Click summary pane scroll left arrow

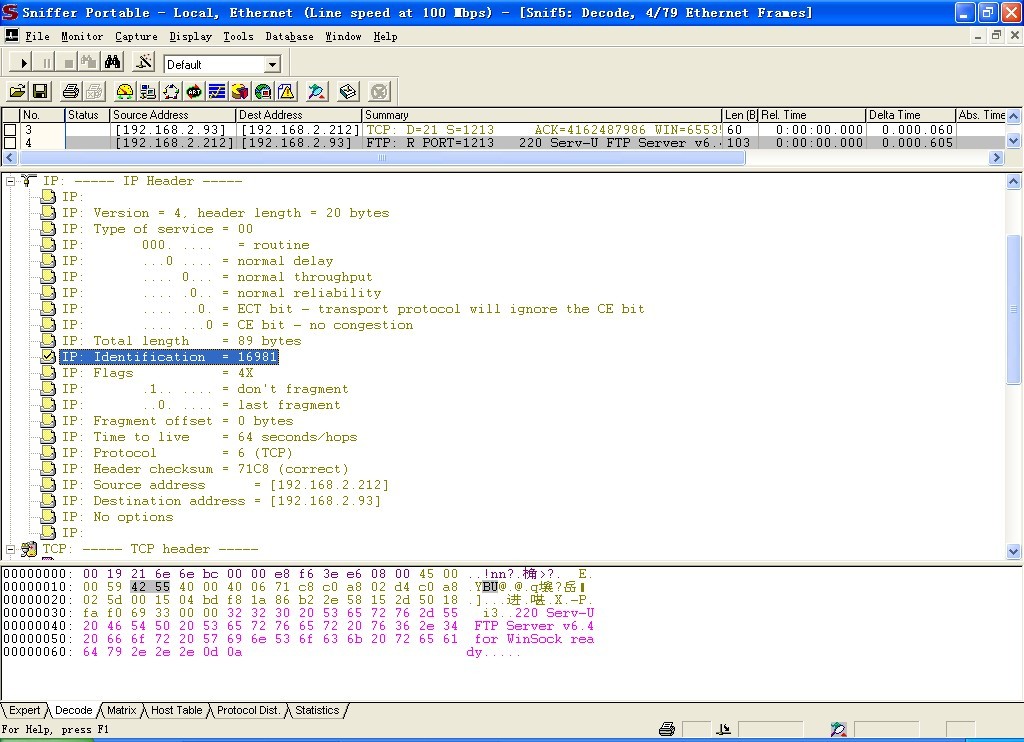[x=9, y=157]
